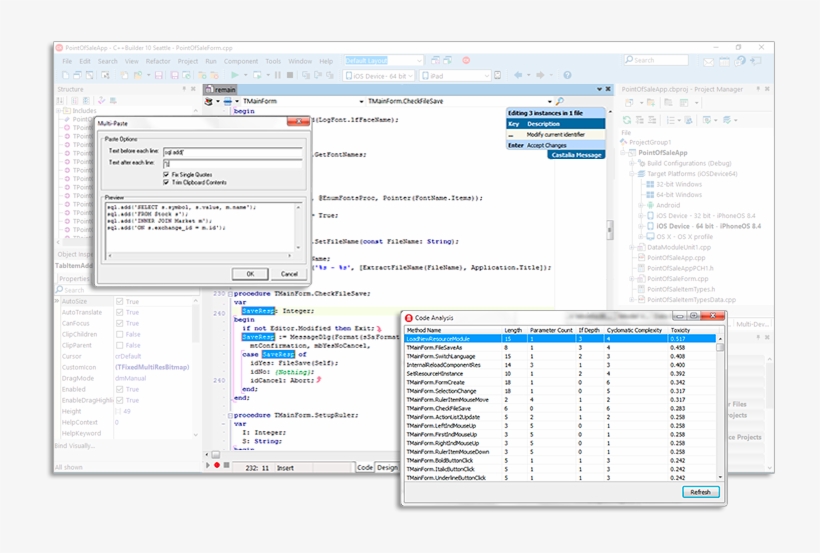This screenshot has width=820, height=553.
Task: Click the blue Help question-mark toolbar icon
Action: [x=567, y=75]
